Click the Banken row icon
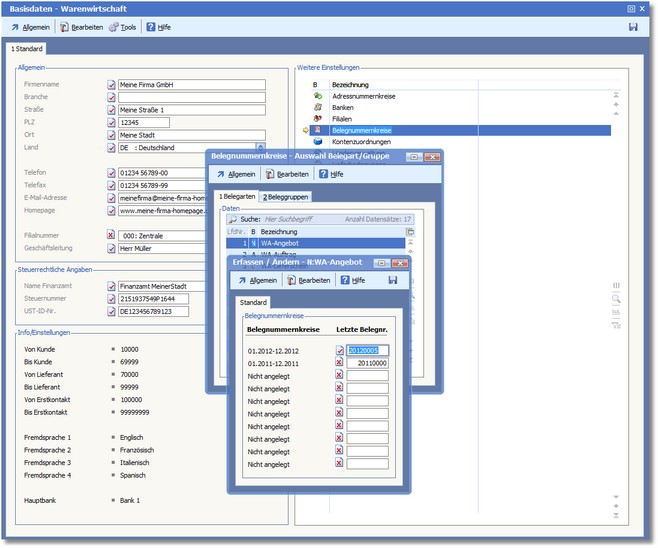Viewport: 658px width, 548px height. point(317,107)
